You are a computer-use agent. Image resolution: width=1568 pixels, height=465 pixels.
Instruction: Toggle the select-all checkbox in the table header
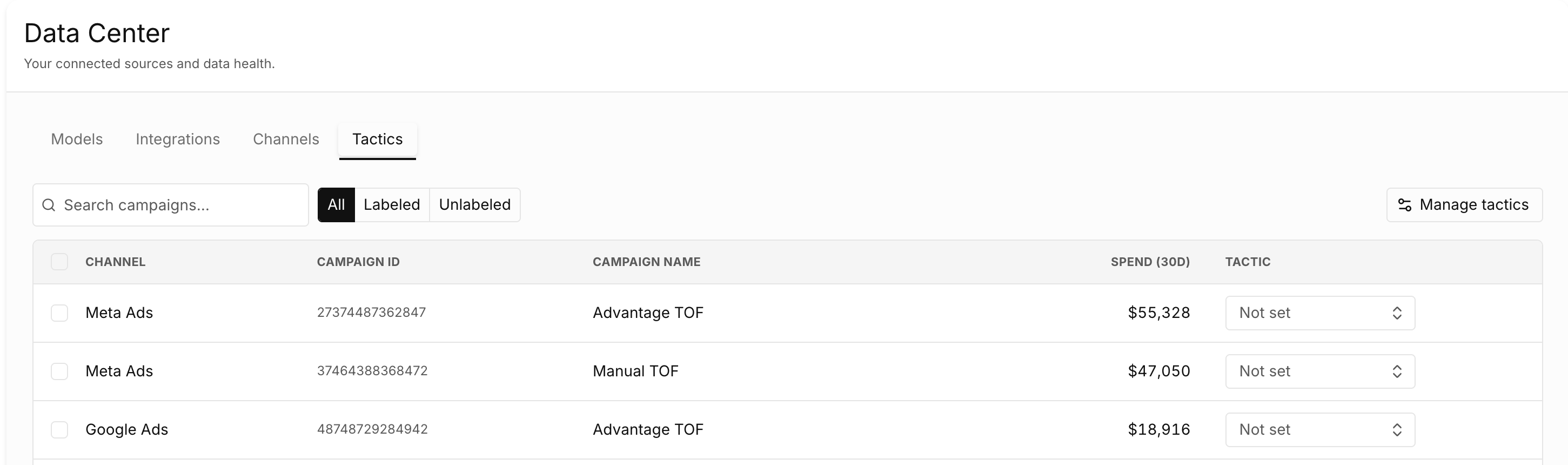pyautogui.click(x=59, y=262)
